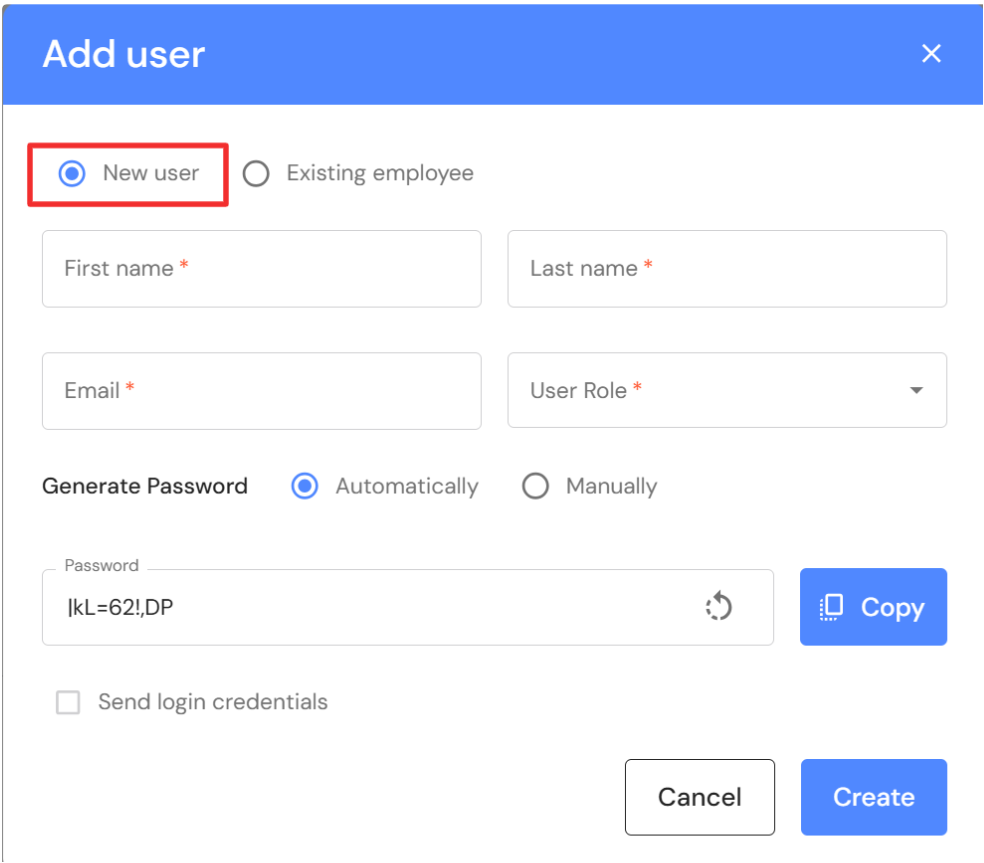Select the Email input field
Screen dimensions: 984x863
click(261, 390)
